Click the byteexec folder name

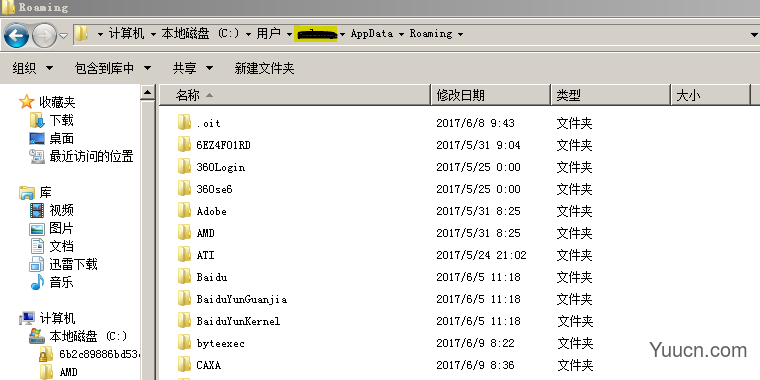pos(221,344)
